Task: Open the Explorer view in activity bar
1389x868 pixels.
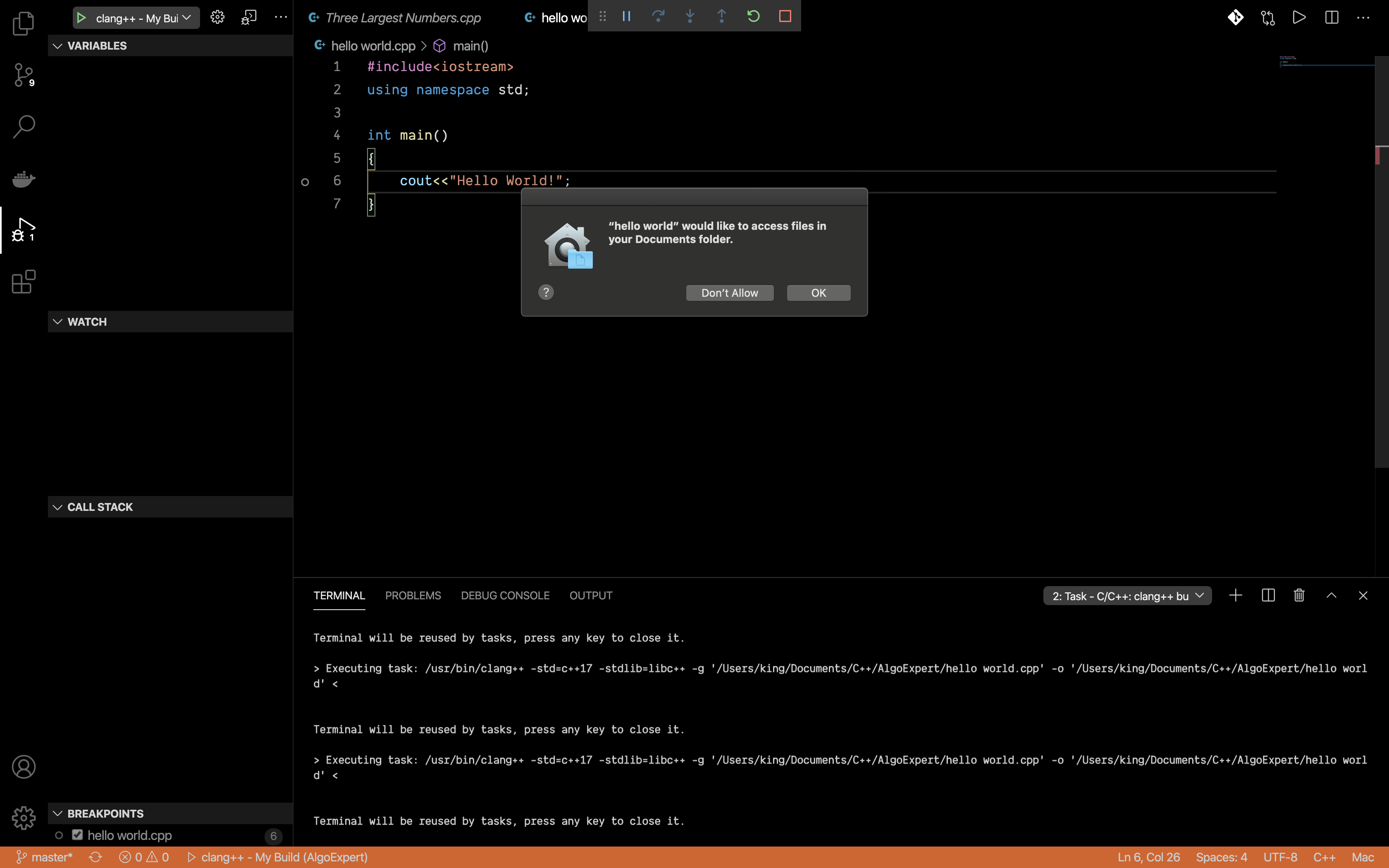Action: [24, 24]
